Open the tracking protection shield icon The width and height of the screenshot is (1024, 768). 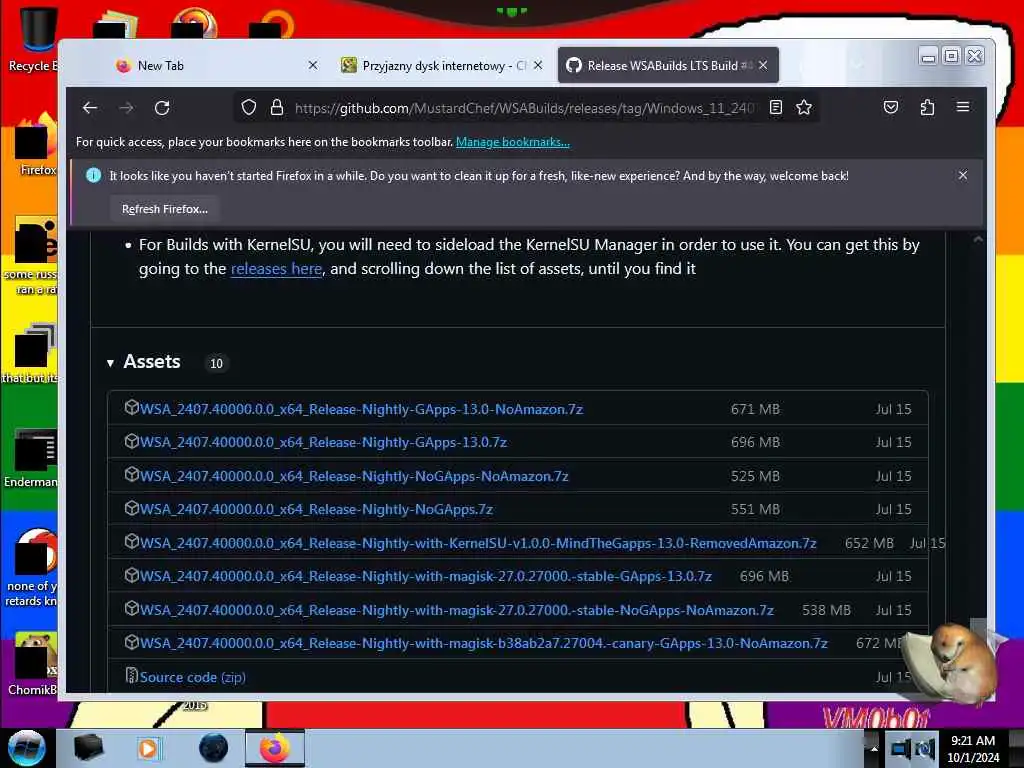[x=249, y=108]
